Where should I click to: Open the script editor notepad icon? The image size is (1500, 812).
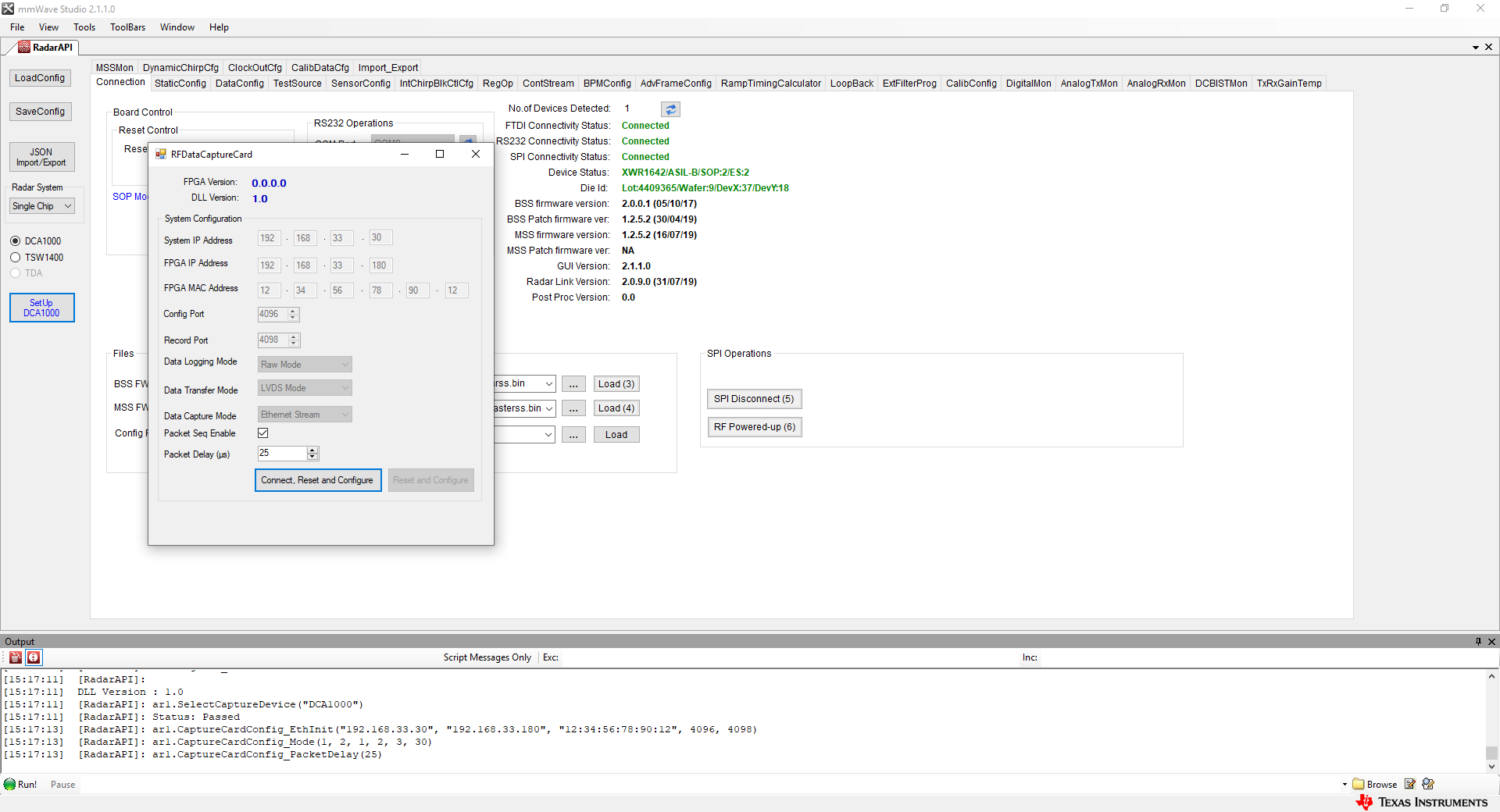(x=1410, y=784)
